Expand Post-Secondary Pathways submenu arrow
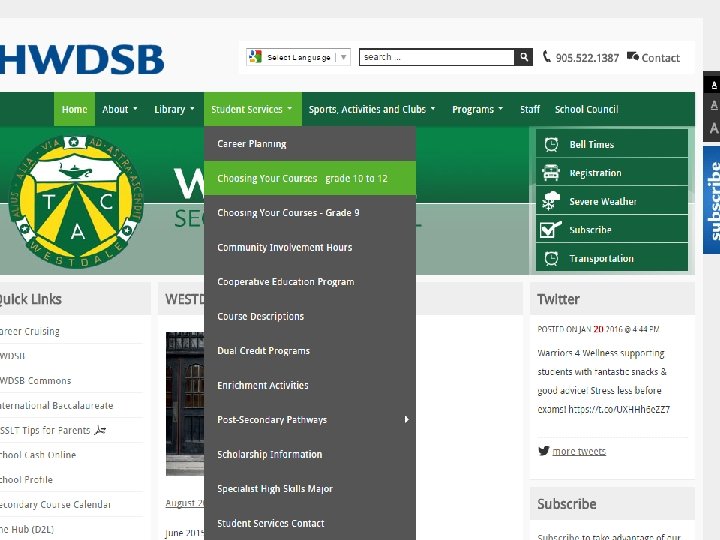Viewport: 720px width, 540px height. click(x=406, y=419)
